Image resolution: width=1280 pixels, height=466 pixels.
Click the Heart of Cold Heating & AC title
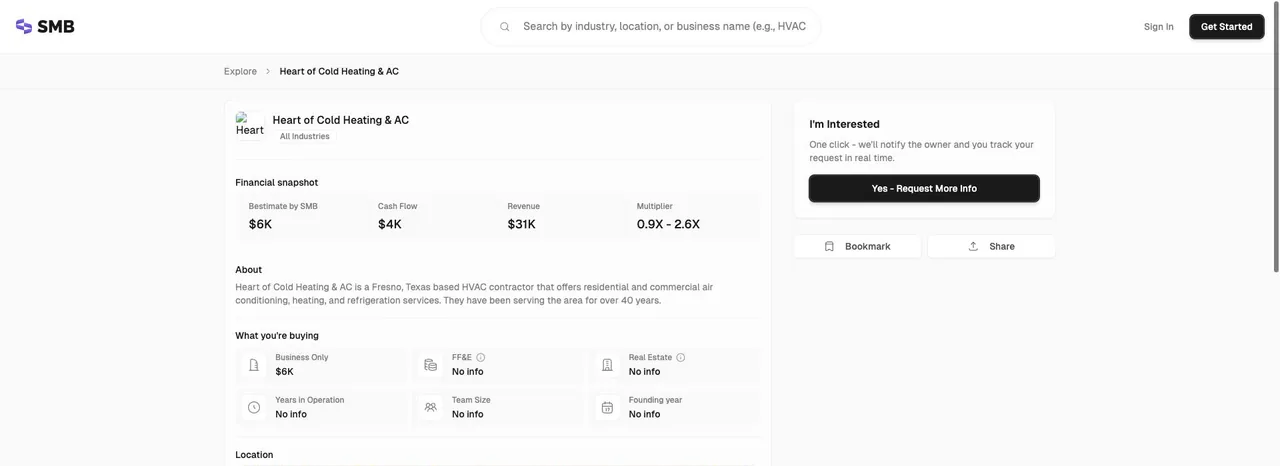click(x=341, y=120)
